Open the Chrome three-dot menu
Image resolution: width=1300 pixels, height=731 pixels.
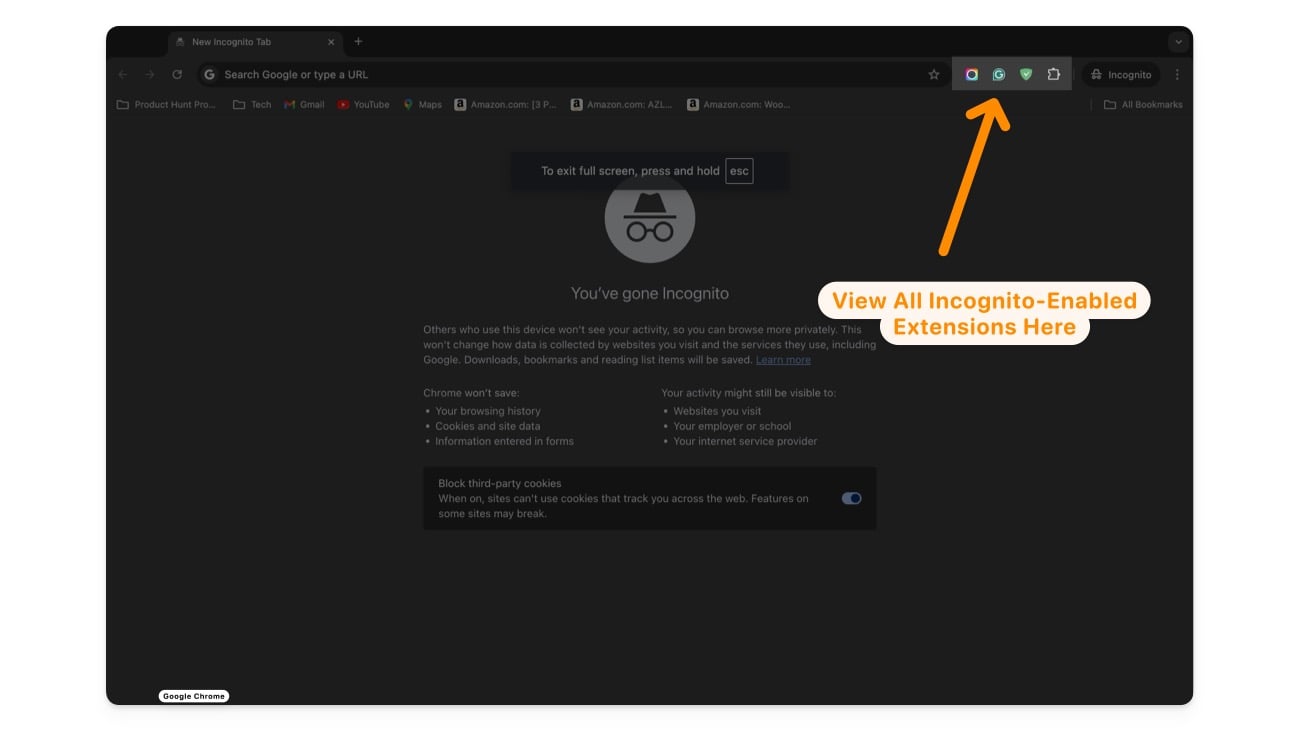1177,75
